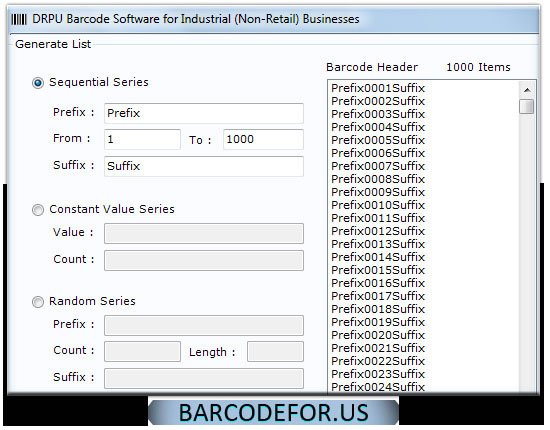Click the To value field containing 1000
The image size is (550, 430).
(263, 139)
